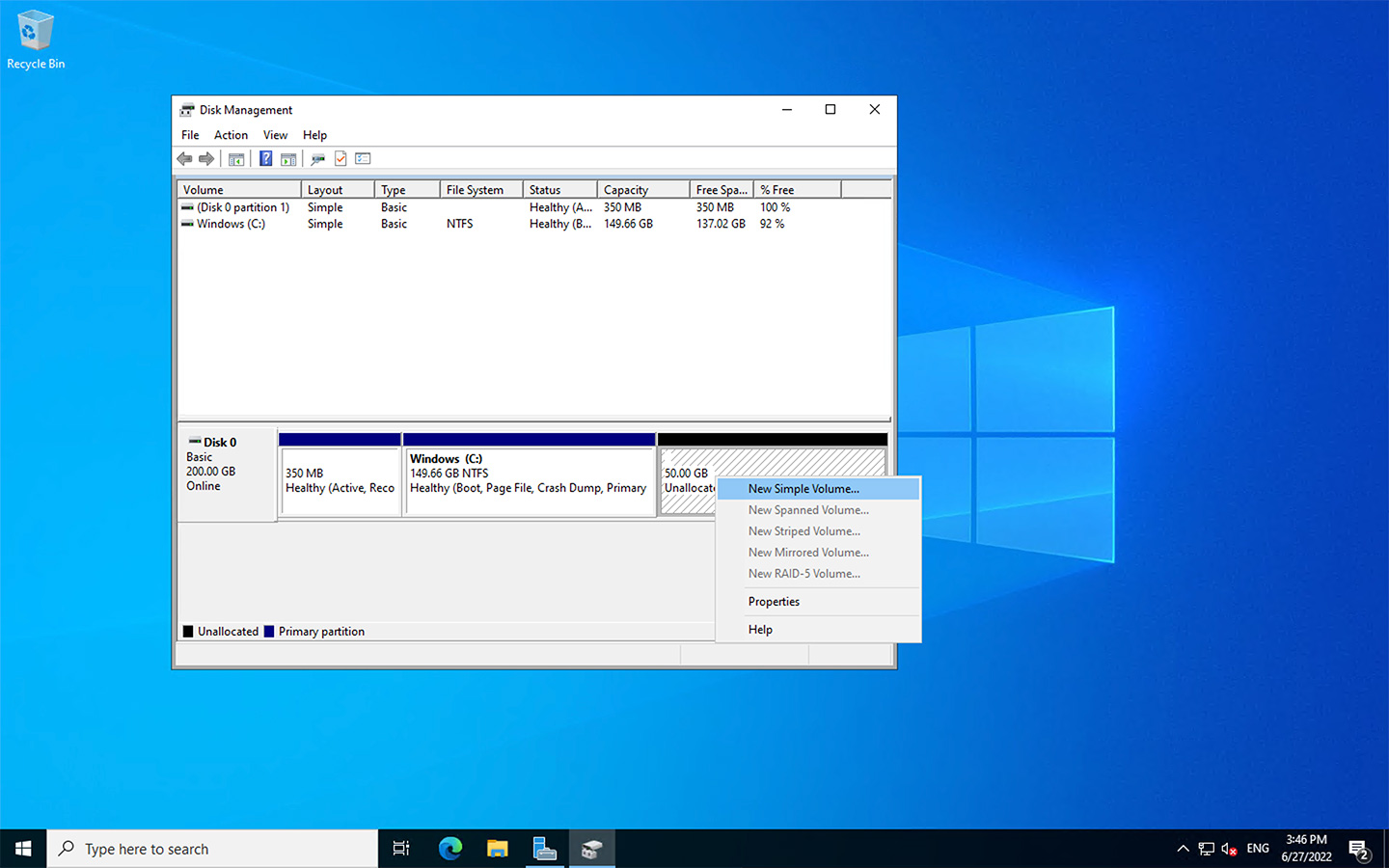The image size is (1389, 868).
Task: Click the taskbar search box
Action: pos(212,849)
